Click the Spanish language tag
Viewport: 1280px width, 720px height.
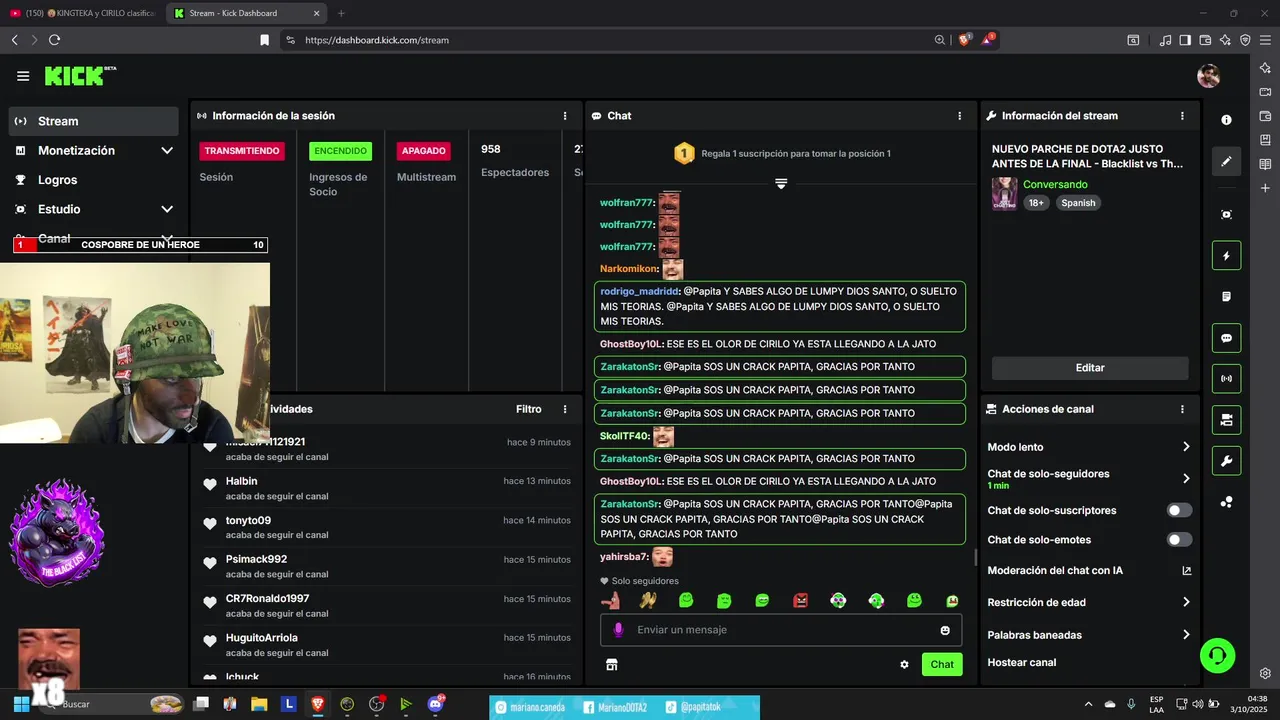click(x=1078, y=203)
